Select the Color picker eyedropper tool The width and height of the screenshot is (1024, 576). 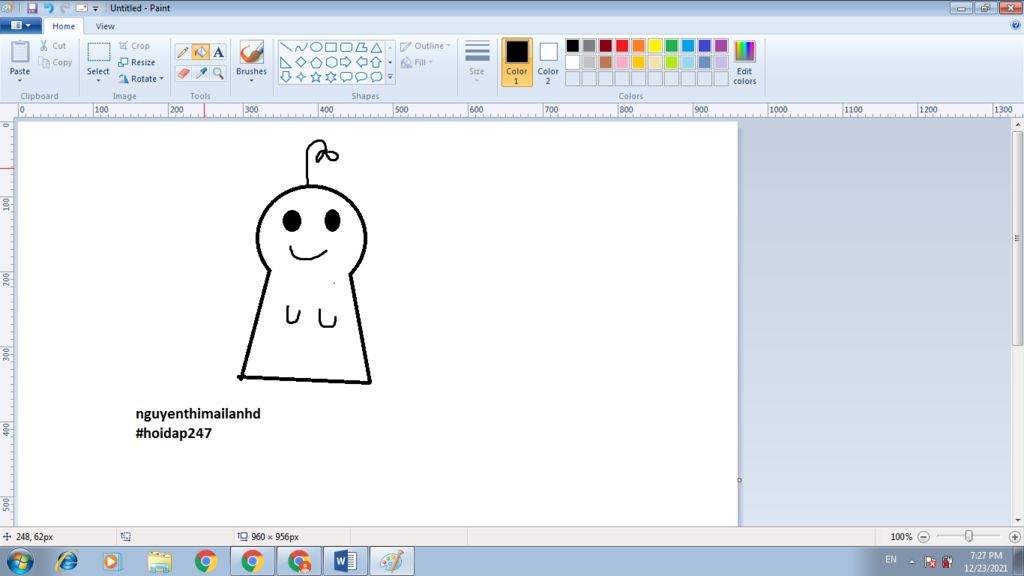click(x=200, y=72)
